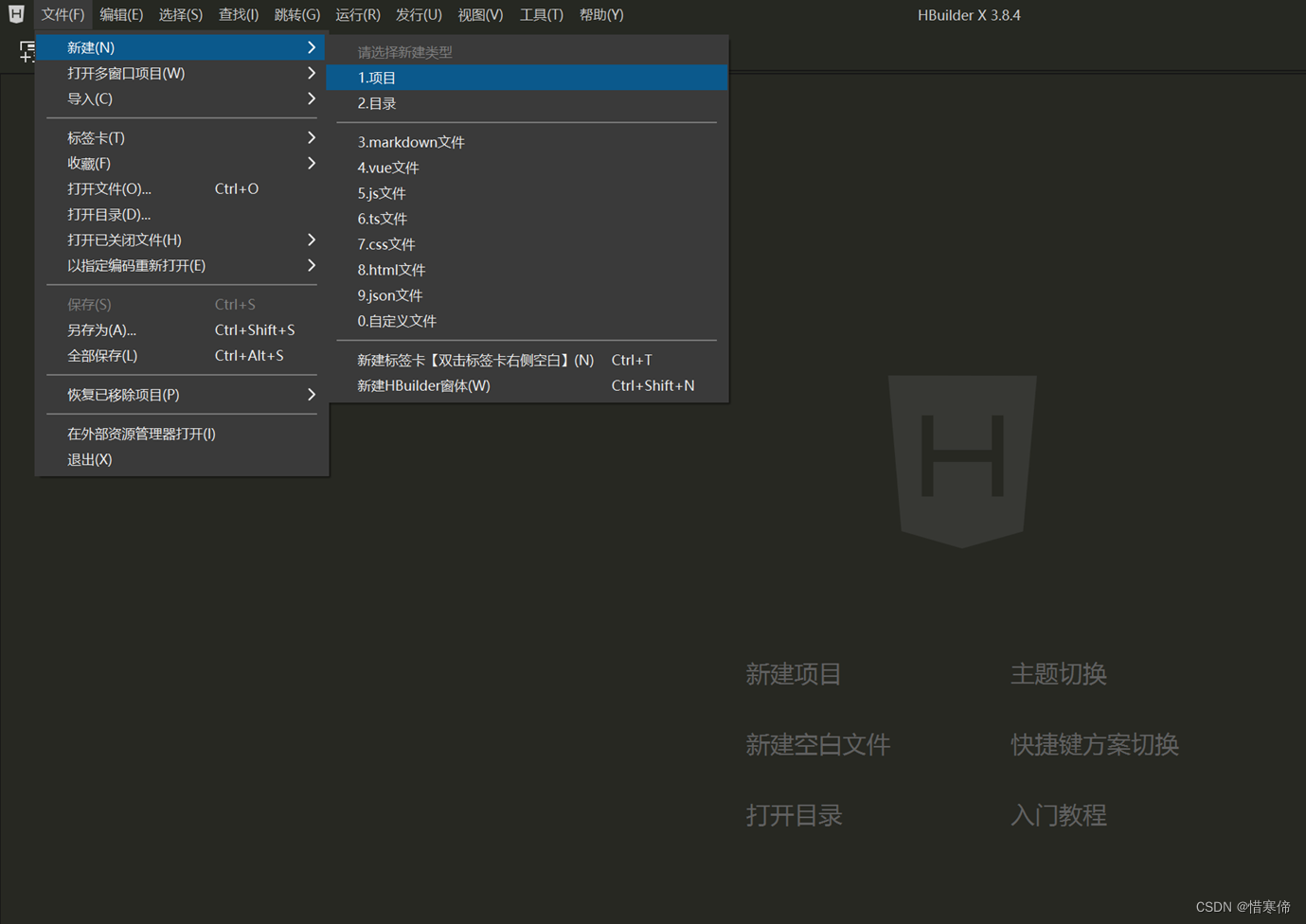The width and height of the screenshot is (1306, 924).
Task: Expand 打开已关闭文件(H) submenu arrow
Action: point(311,240)
